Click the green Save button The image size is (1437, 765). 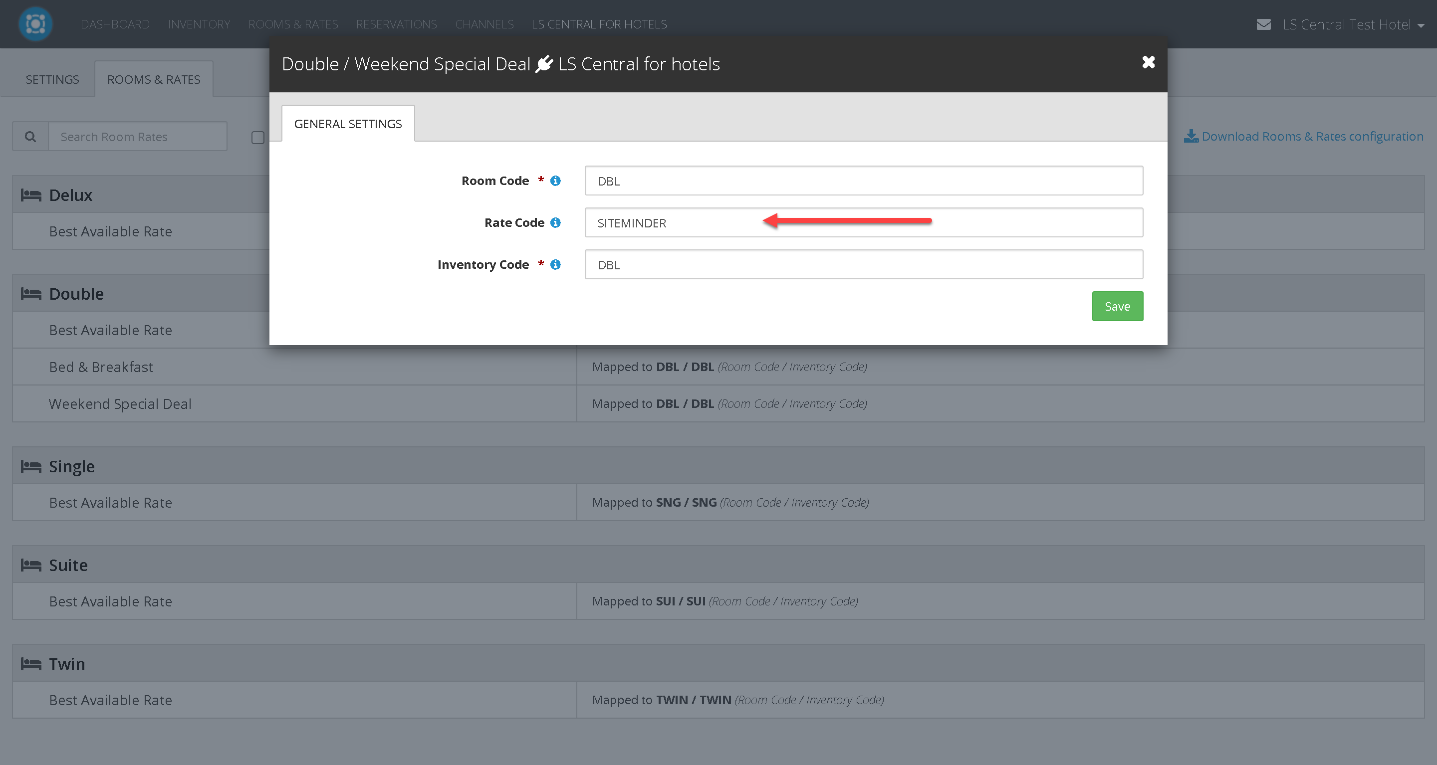tap(1117, 306)
